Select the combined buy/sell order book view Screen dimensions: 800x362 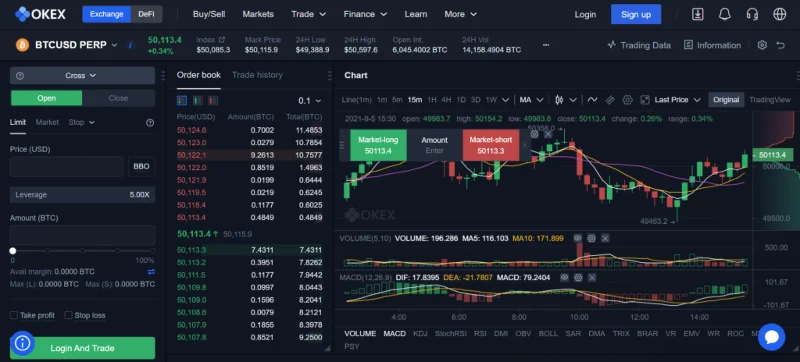[182, 100]
